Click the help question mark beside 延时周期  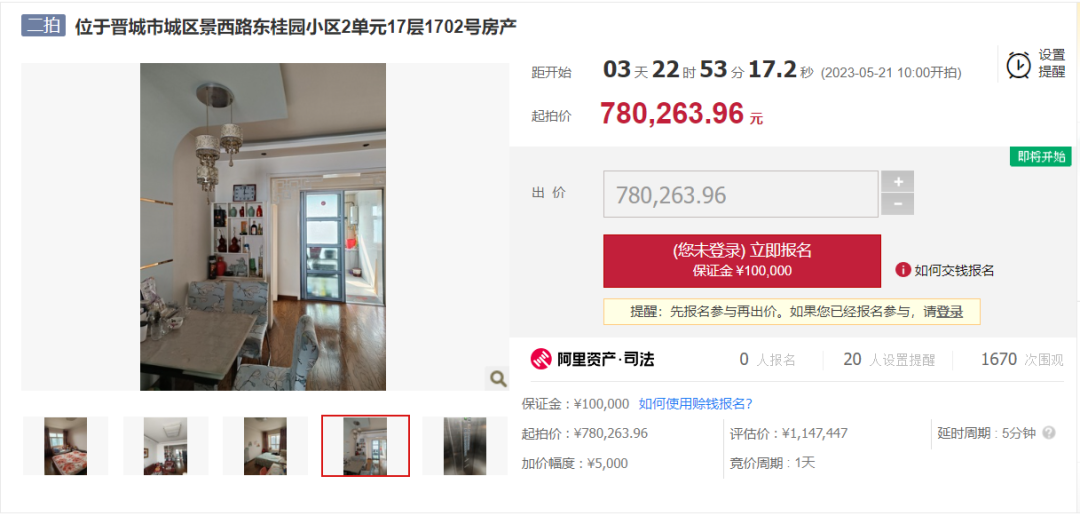click(x=1049, y=433)
